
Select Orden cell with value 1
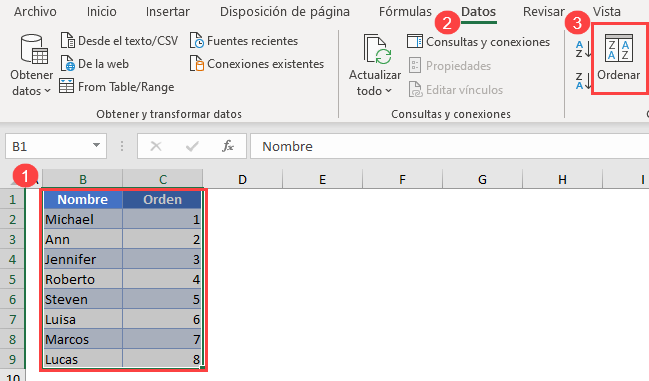pos(162,219)
